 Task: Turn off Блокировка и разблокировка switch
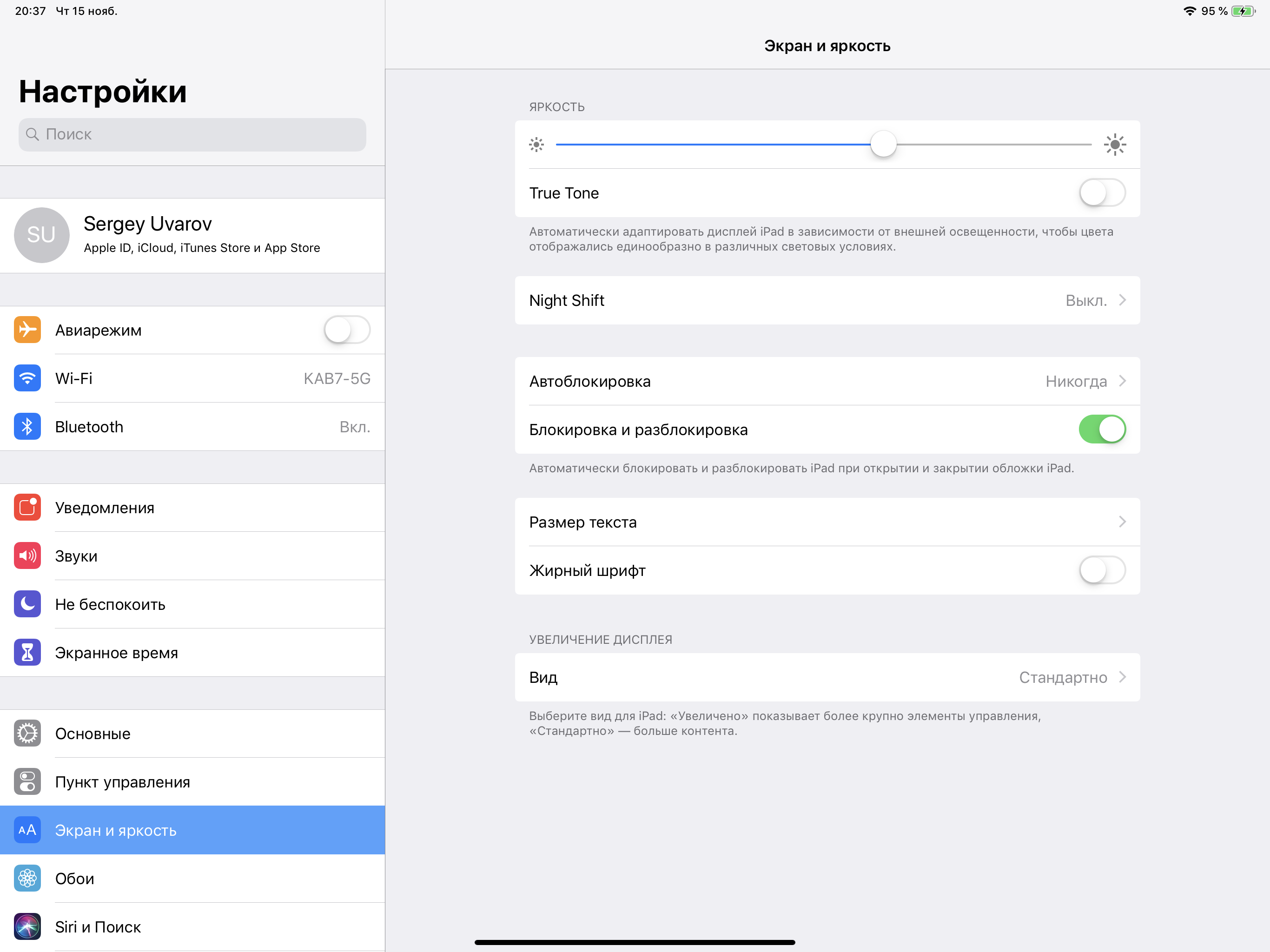[1101, 429]
